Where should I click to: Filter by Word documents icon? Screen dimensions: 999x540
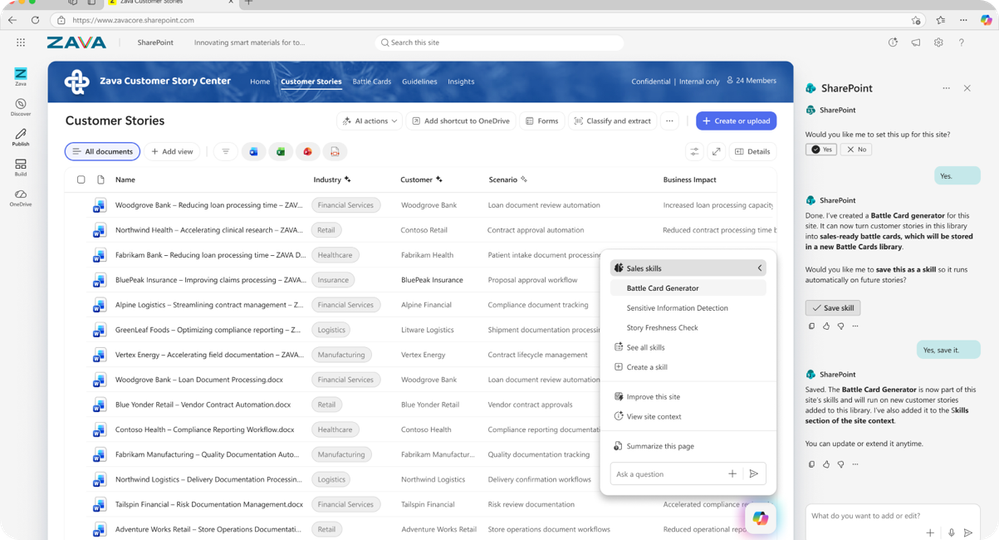click(254, 152)
